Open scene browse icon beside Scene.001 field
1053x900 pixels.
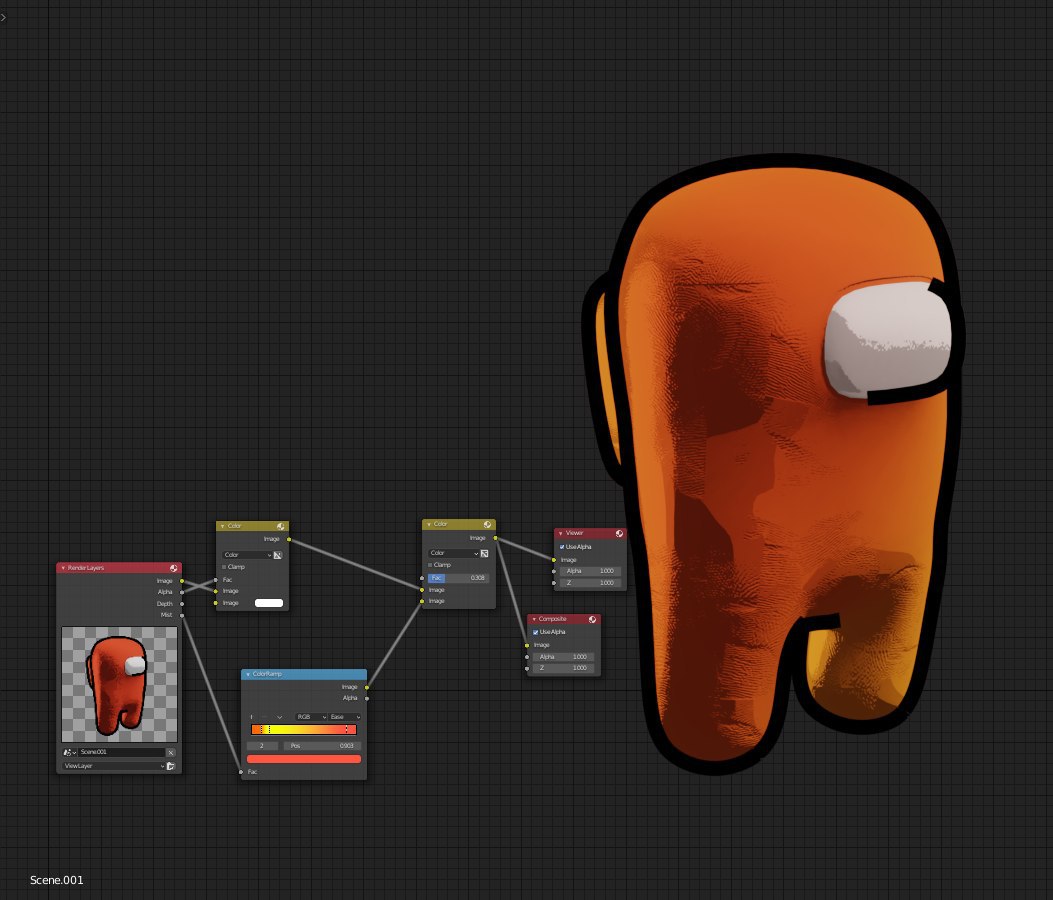click(69, 752)
